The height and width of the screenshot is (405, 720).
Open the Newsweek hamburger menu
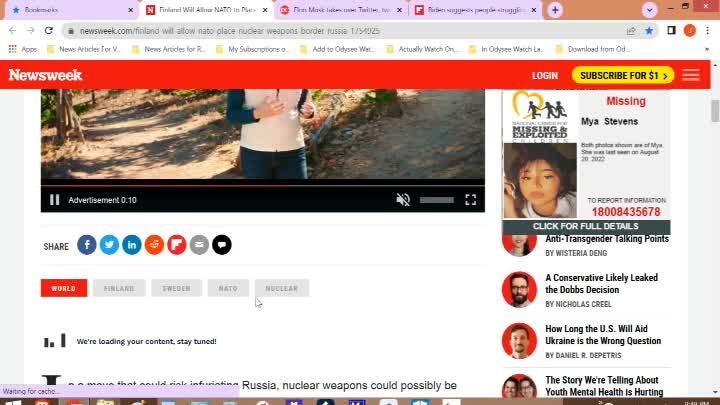691,75
